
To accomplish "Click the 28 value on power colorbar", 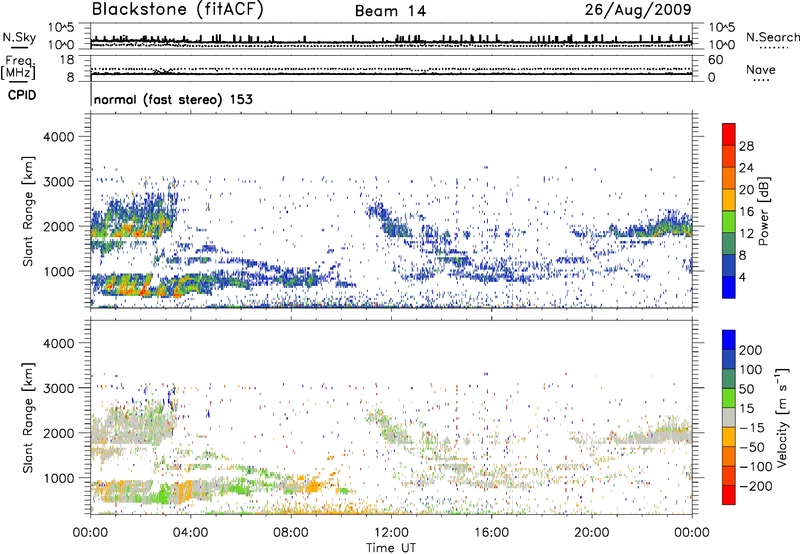I will tap(746, 146).
